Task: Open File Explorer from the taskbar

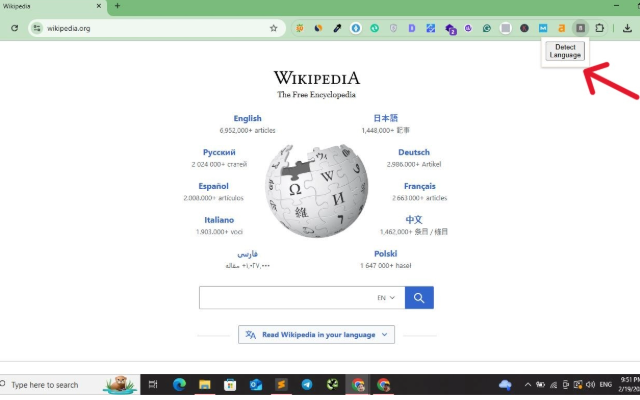Action: (204, 384)
